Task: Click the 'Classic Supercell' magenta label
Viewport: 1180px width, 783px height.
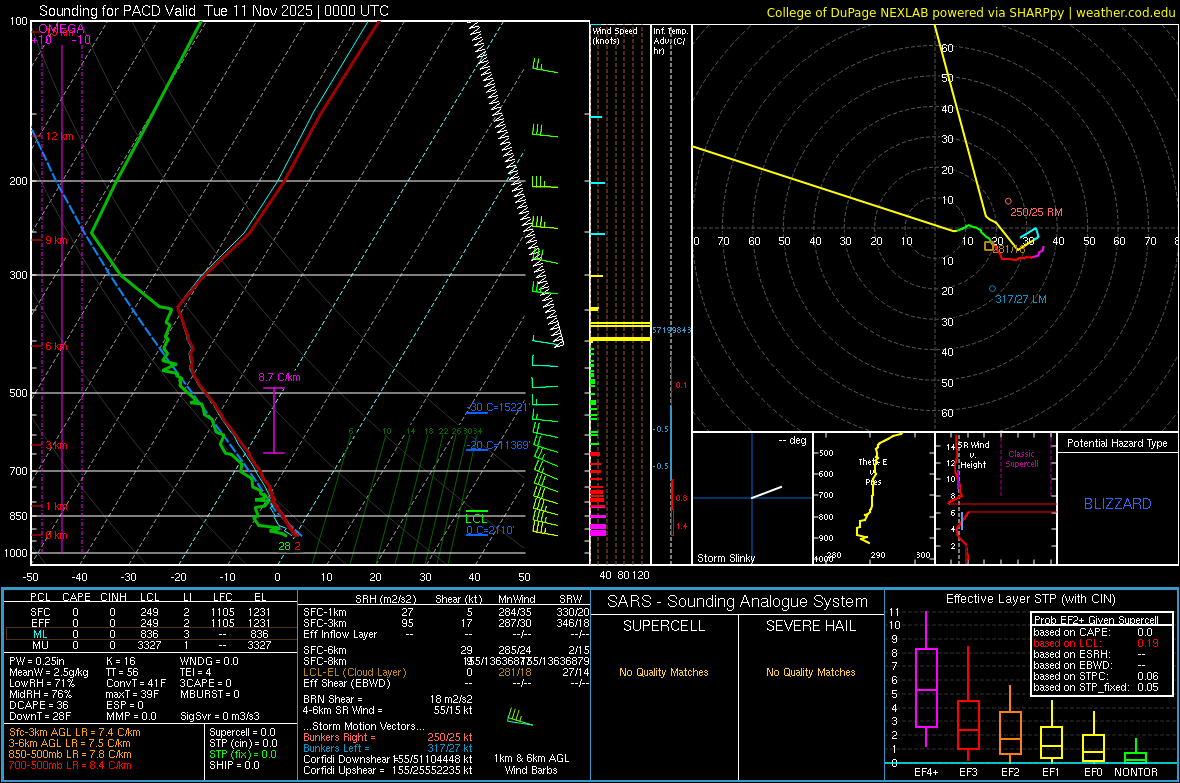Action: 1021,459
